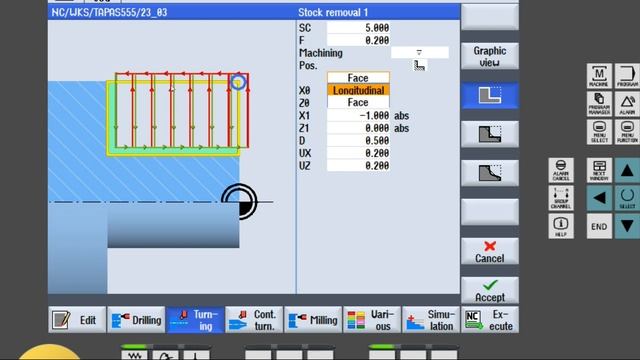Toggle abs setting next to X1
This screenshot has height=360, width=640.
click(x=401, y=116)
